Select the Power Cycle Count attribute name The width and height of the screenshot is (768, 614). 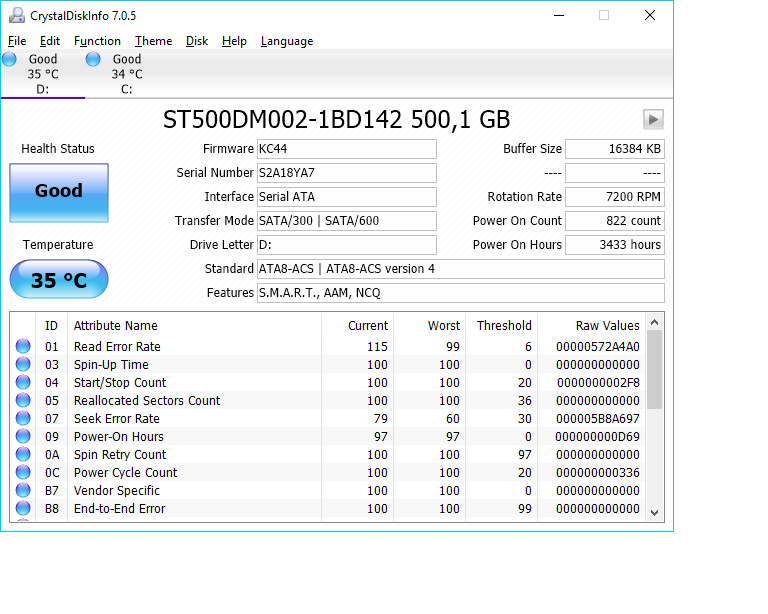pyautogui.click(x=125, y=472)
